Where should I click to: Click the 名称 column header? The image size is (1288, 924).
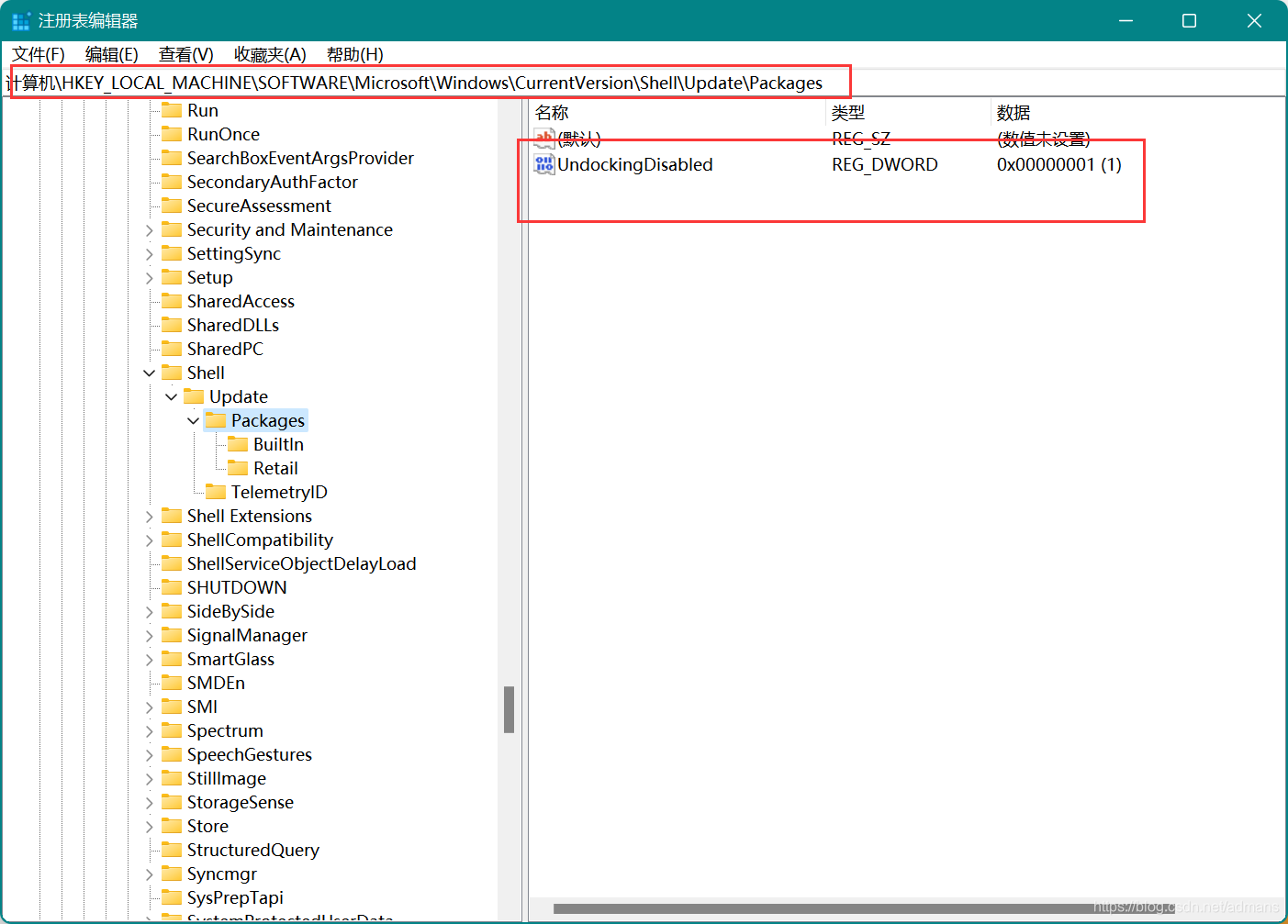tap(678, 113)
